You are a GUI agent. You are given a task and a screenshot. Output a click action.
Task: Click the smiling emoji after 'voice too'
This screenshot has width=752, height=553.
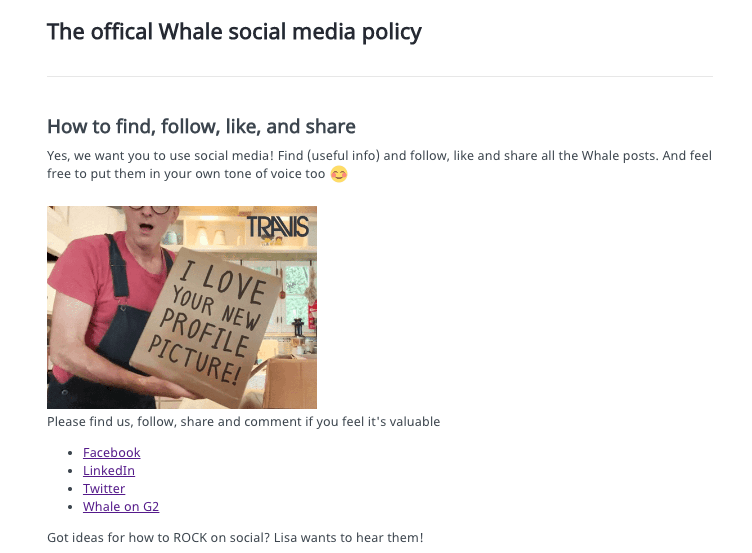340,174
